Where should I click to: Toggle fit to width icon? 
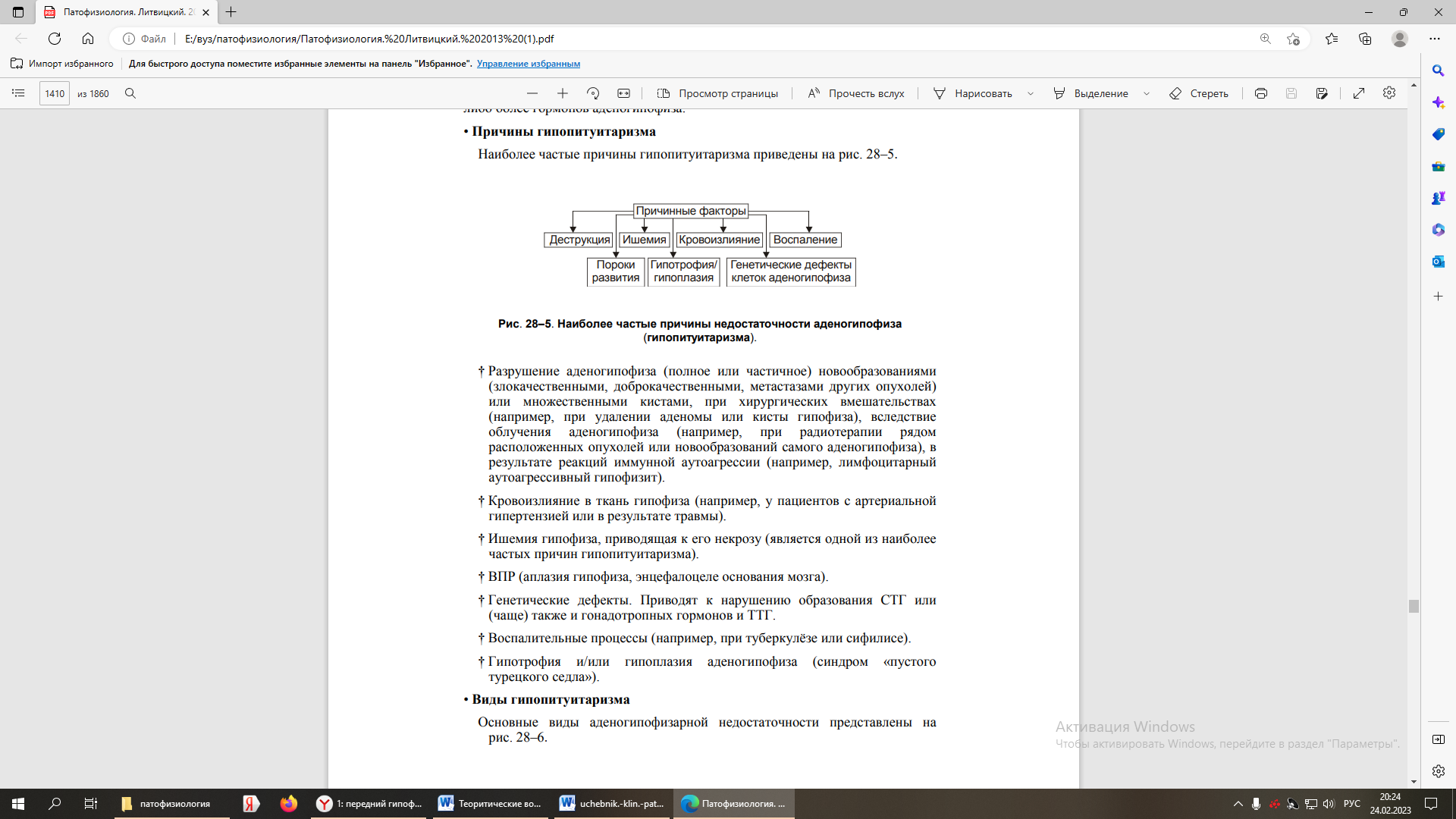click(623, 93)
